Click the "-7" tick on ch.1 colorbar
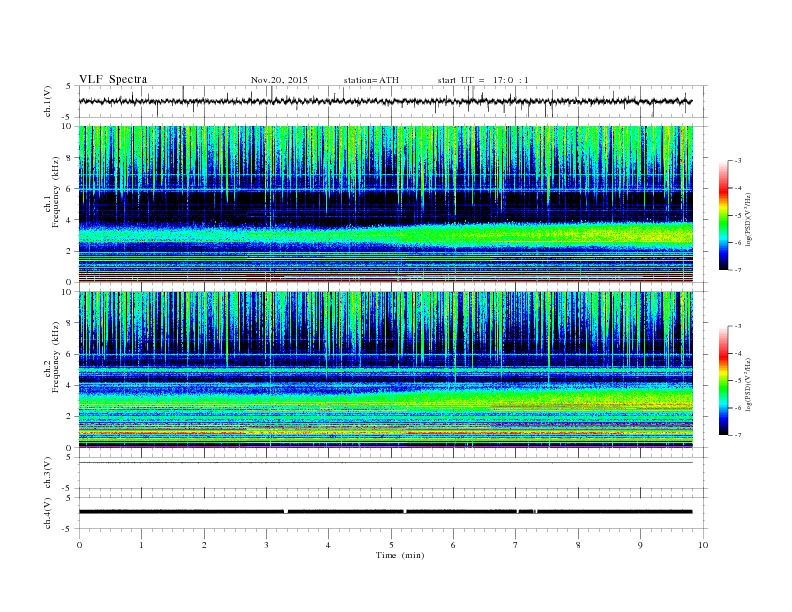This screenshot has width=792, height=612. pyautogui.click(x=737, y=270)
